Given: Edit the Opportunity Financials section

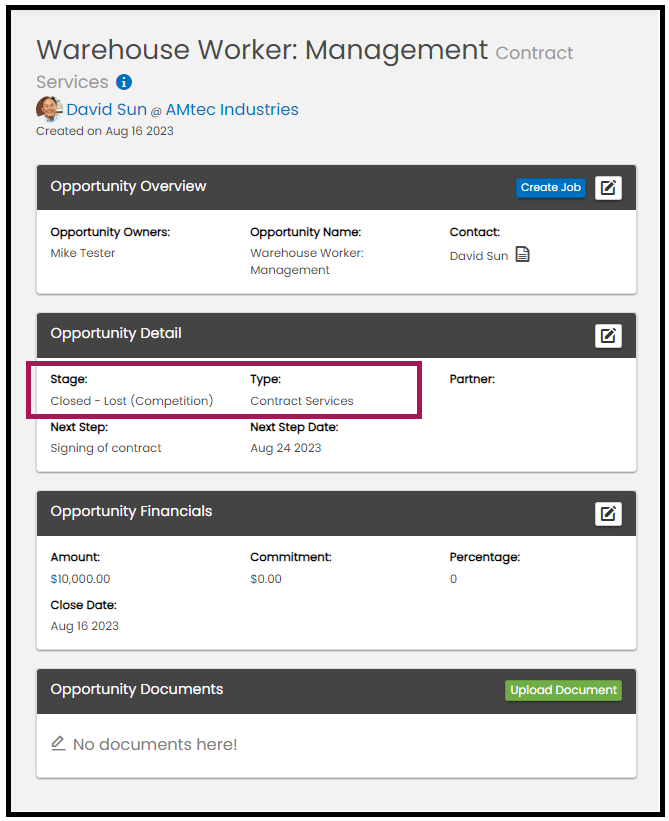Looking at the screenshot, I should click(608, 513).
